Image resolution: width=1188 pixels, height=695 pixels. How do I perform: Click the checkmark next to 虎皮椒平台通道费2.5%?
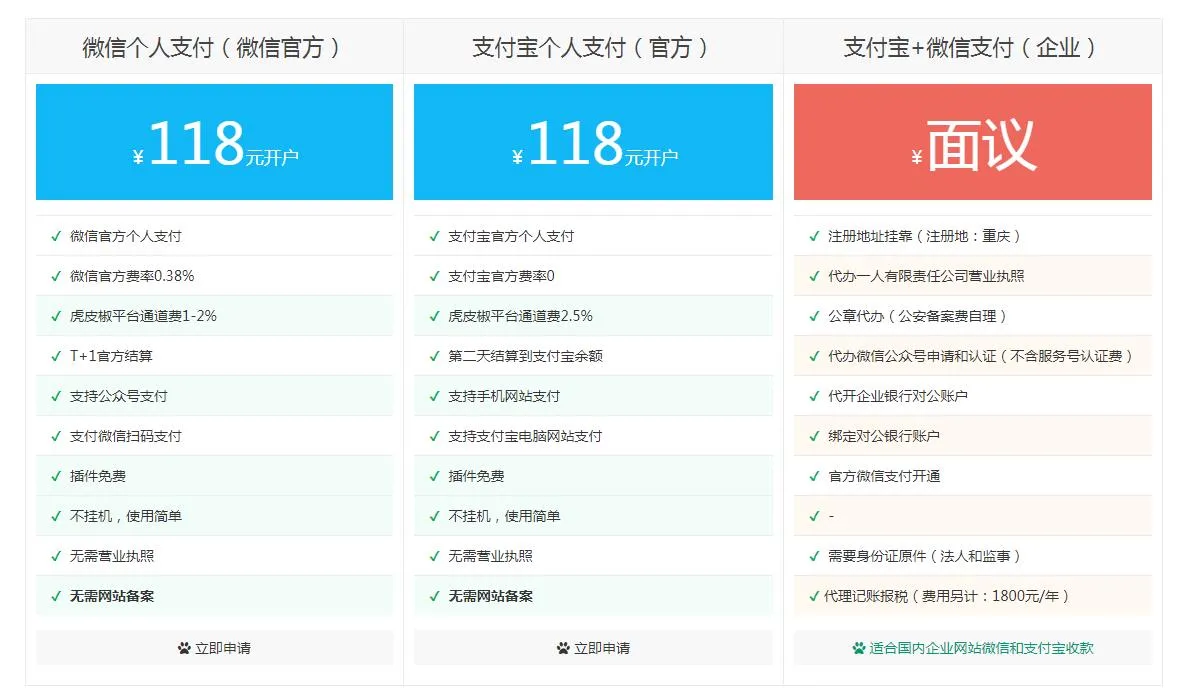(x=434, y=317)
